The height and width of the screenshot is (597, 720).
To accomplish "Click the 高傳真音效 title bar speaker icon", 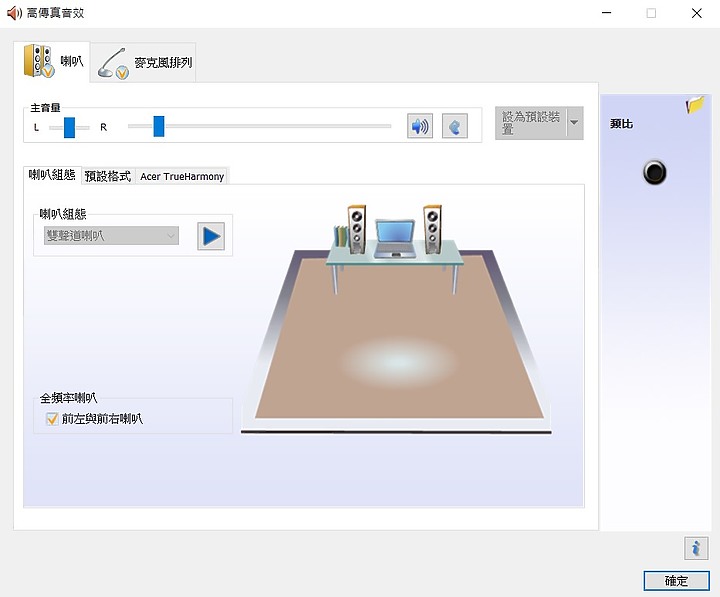I will [14, 13].
